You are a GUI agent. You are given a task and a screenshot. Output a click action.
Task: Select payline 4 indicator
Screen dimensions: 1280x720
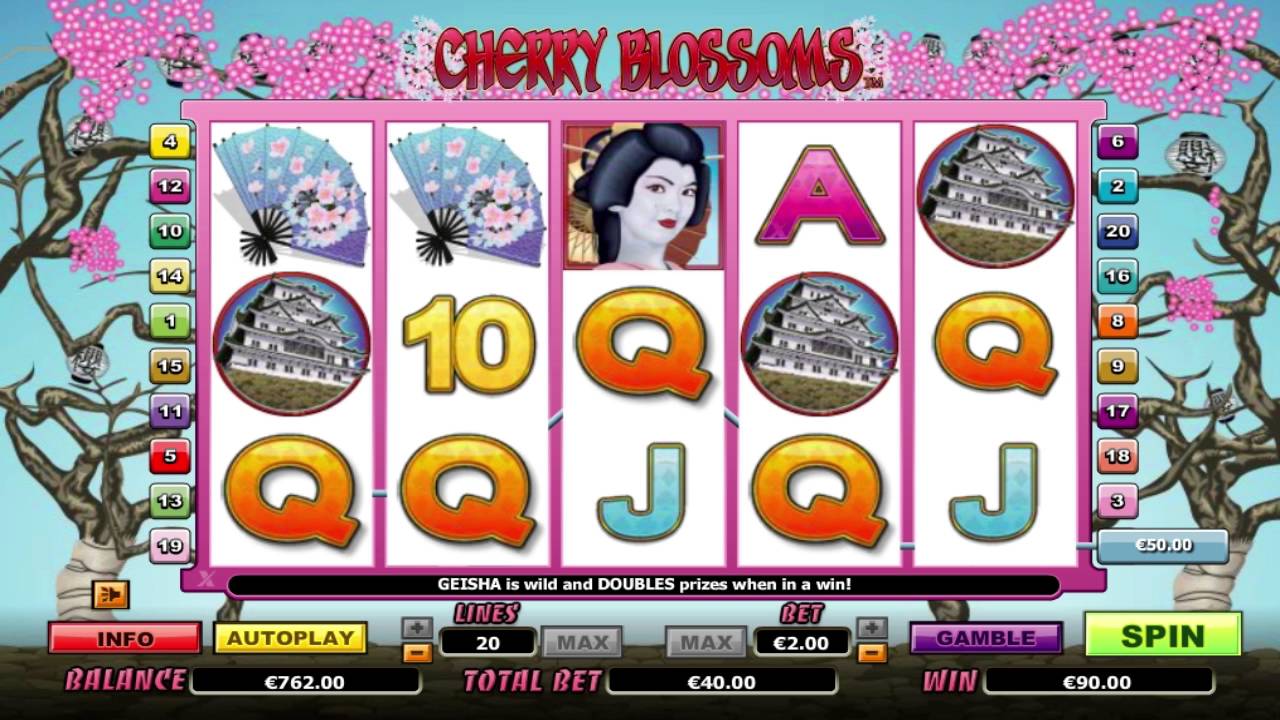[169, 142]
